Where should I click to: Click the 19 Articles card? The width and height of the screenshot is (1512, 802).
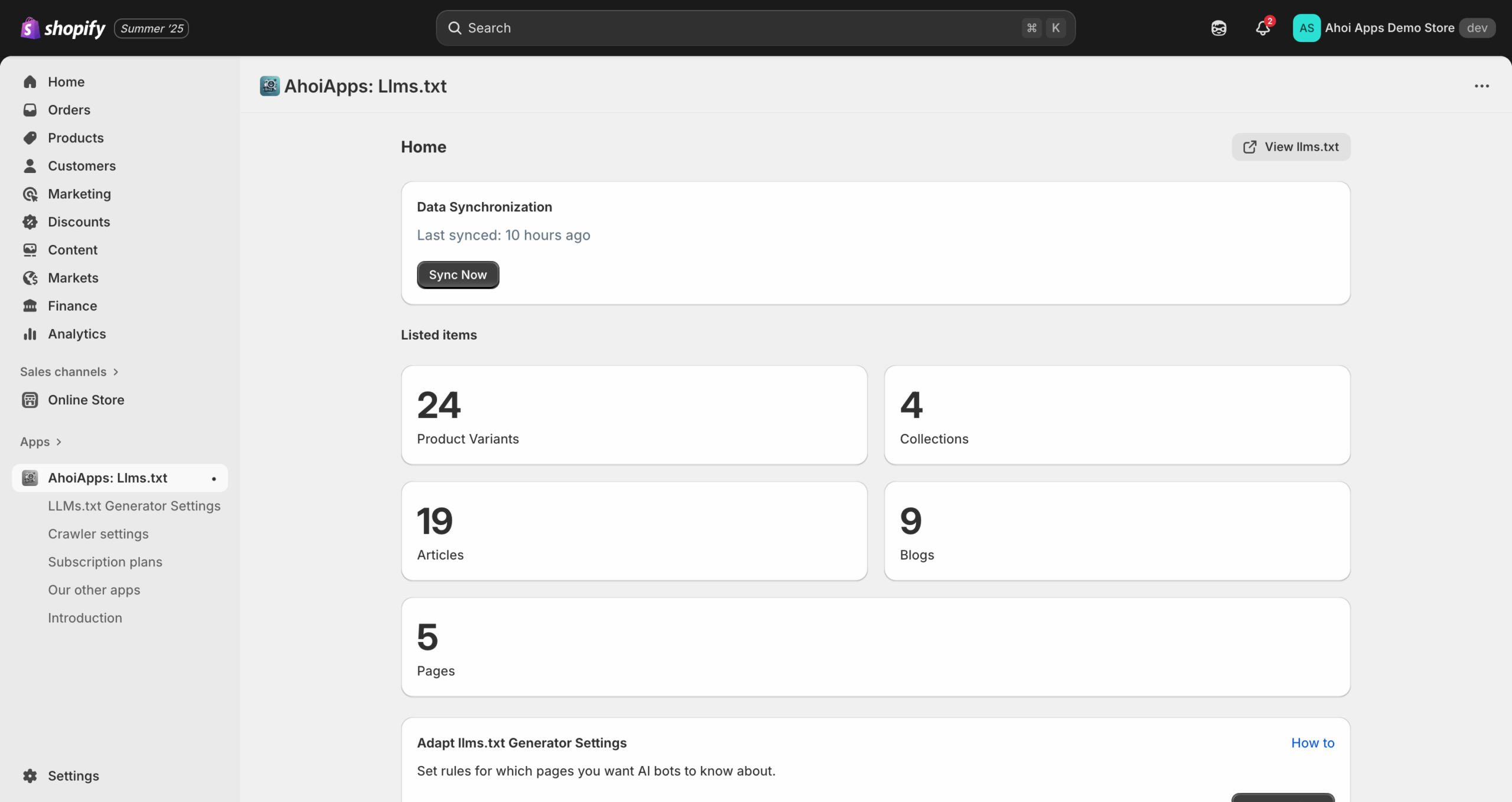634,531
